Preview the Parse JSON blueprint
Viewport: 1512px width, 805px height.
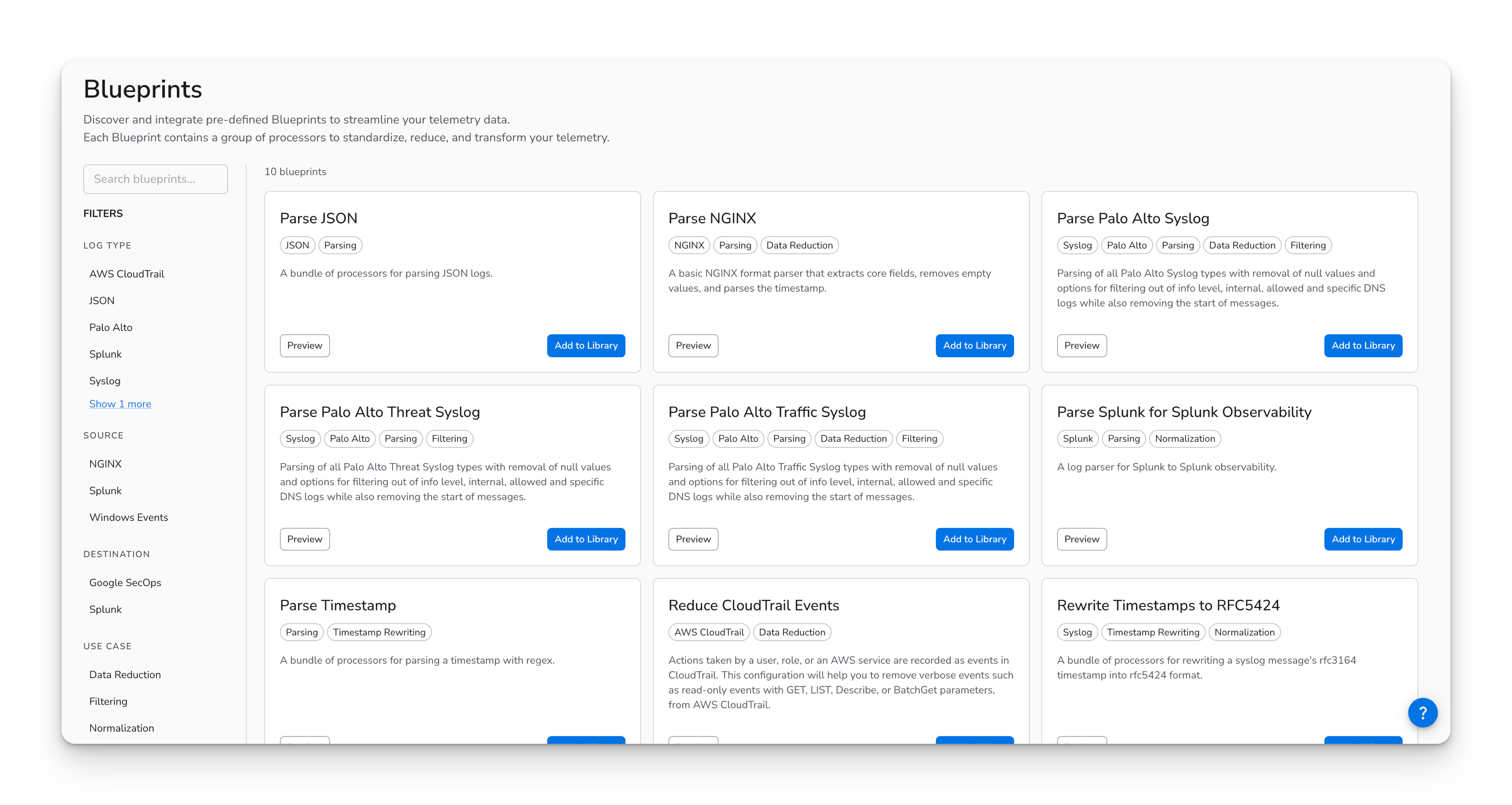[x=305, y=346]
